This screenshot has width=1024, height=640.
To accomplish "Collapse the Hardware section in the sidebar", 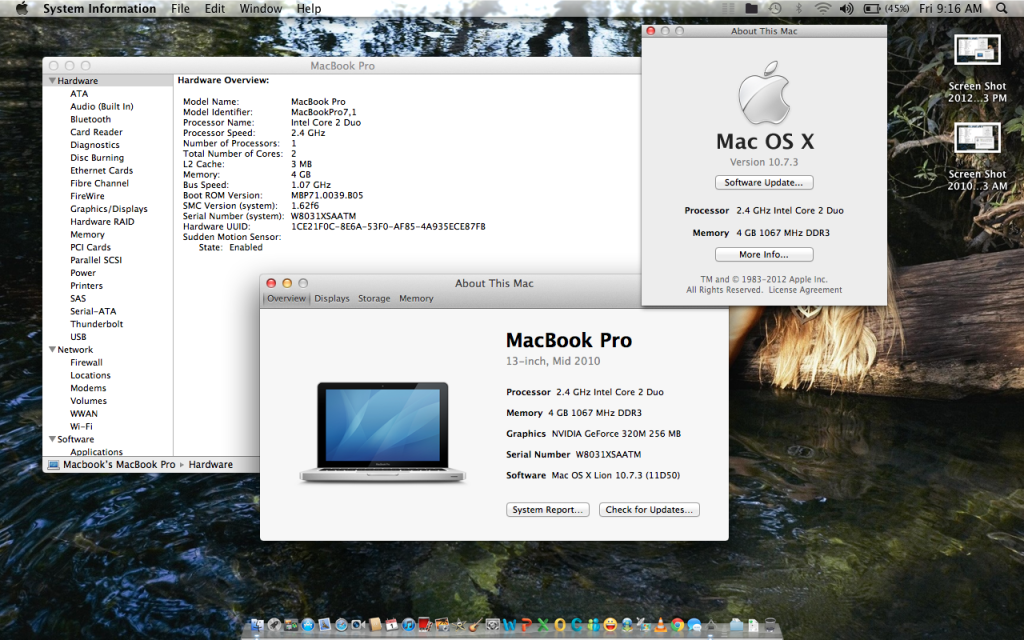I will [52, 80].
